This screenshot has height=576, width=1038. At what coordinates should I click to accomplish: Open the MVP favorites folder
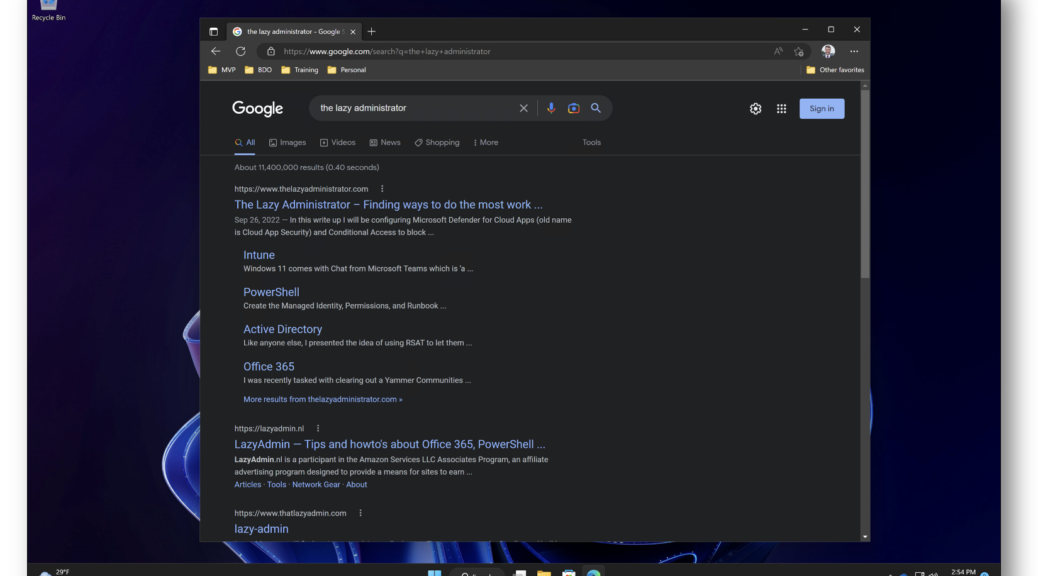point(222,70)
